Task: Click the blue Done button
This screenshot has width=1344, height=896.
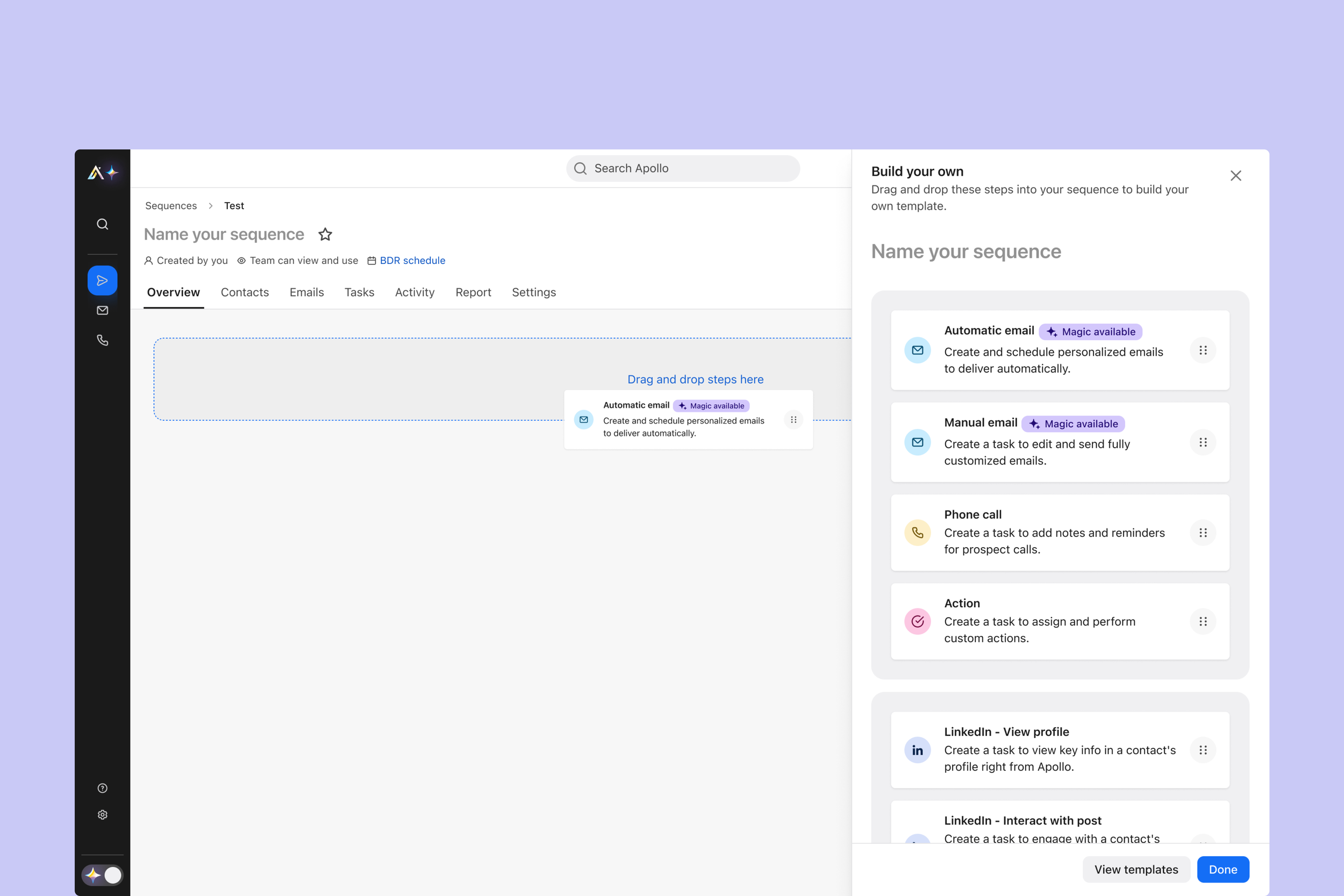Action: (1223, 869)
